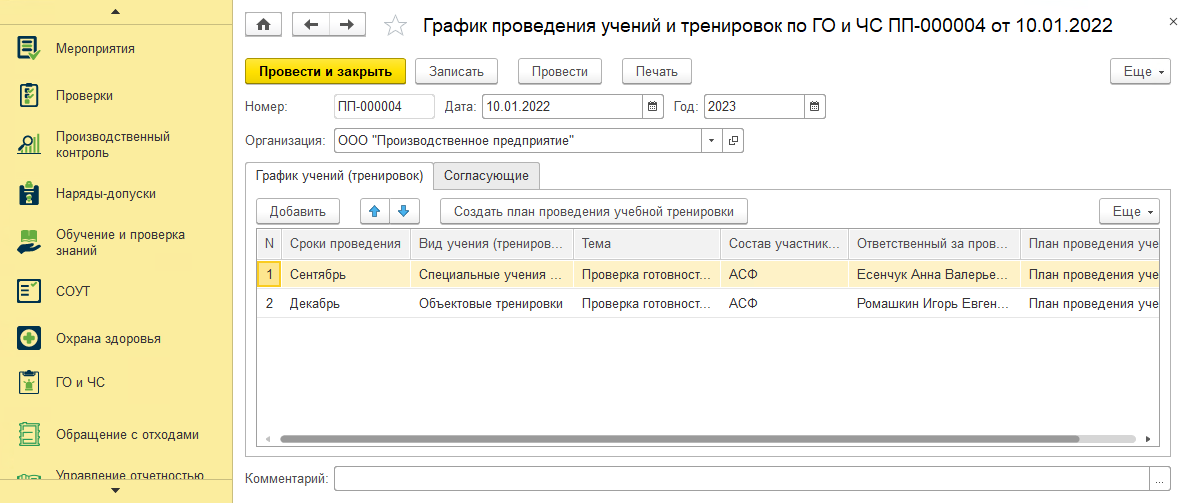Move selected row down with arrow button

pos(404,211)
